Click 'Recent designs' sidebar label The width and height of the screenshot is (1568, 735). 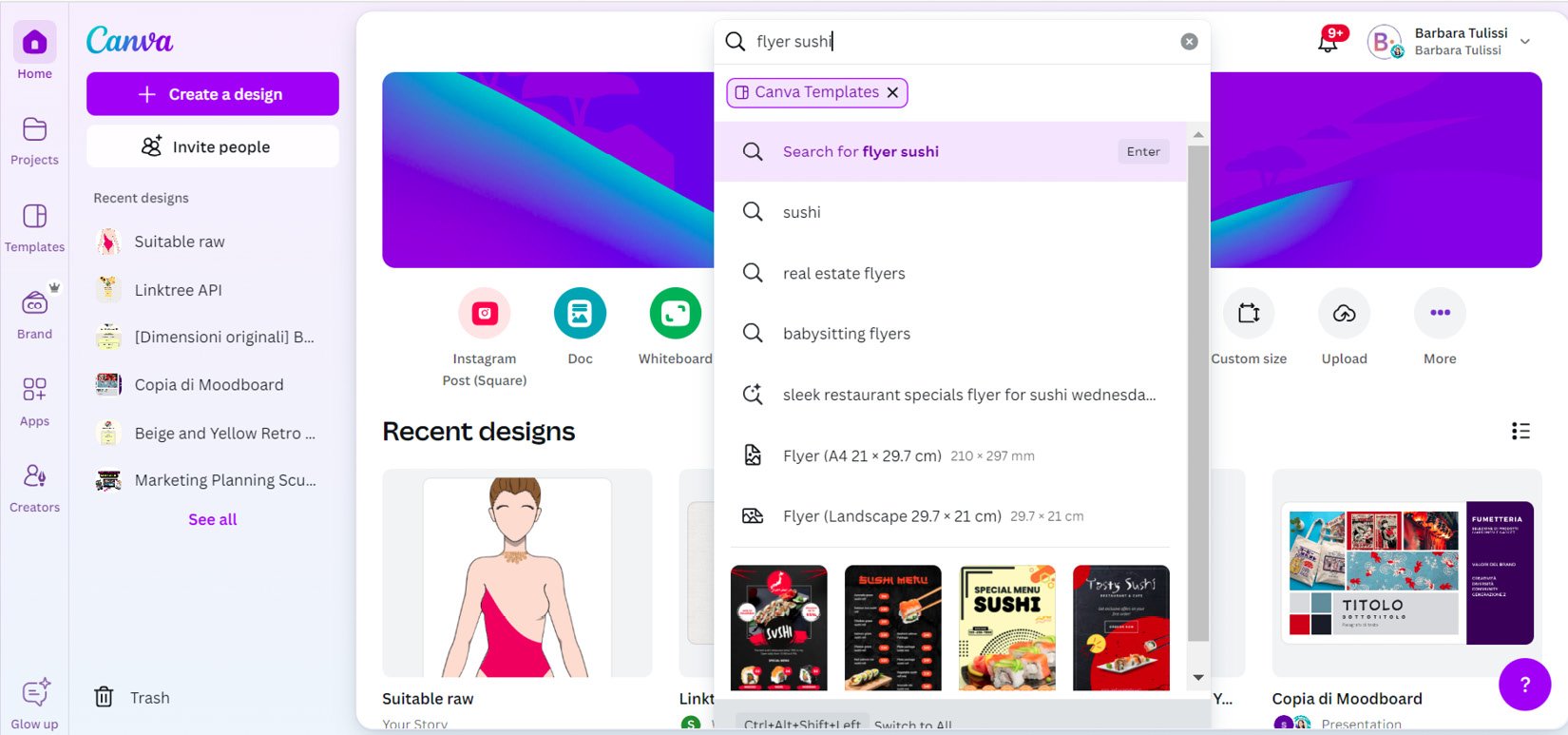[141, 198]
